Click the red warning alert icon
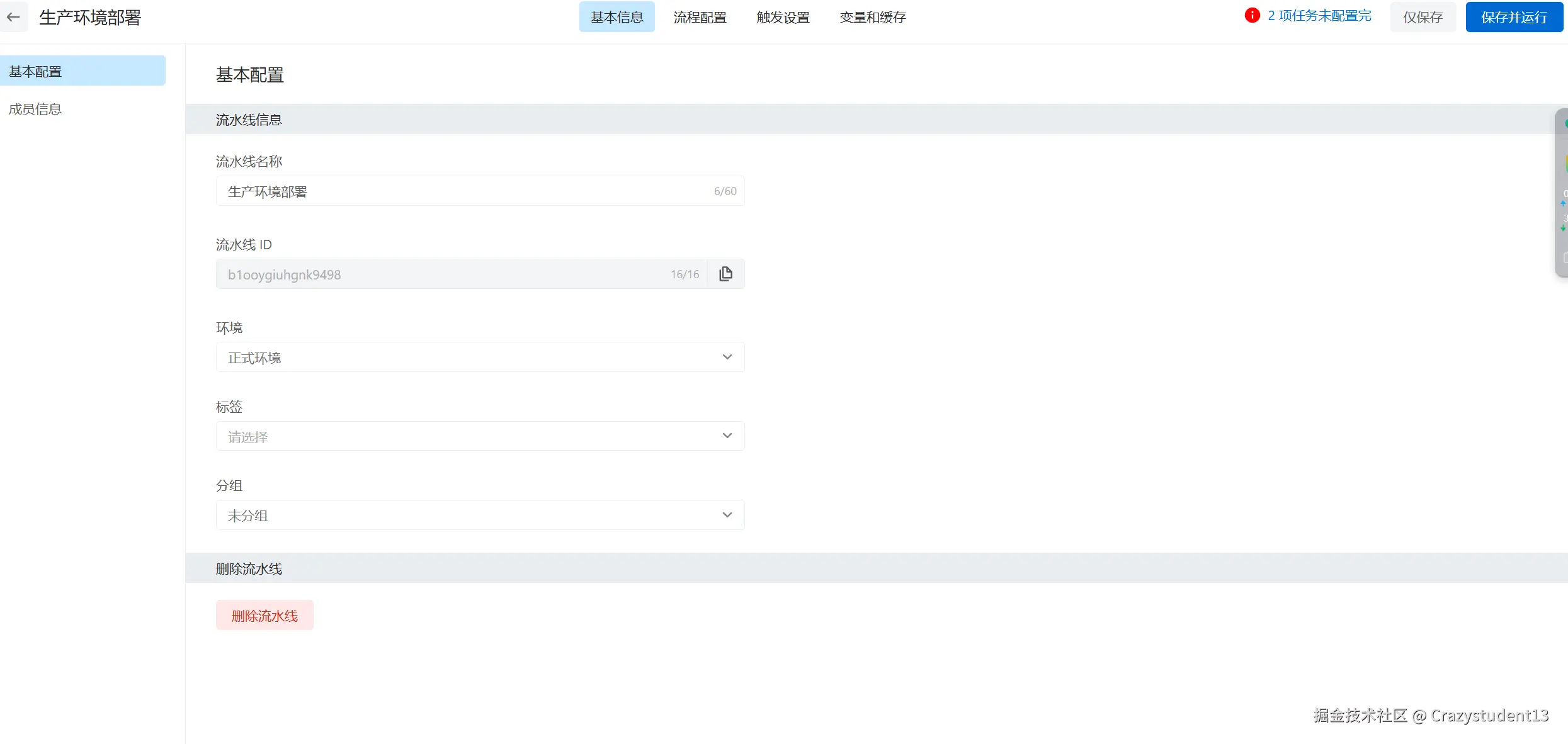The height and width of the screenshot is (744, 1568). click(x=1252, y=16)
